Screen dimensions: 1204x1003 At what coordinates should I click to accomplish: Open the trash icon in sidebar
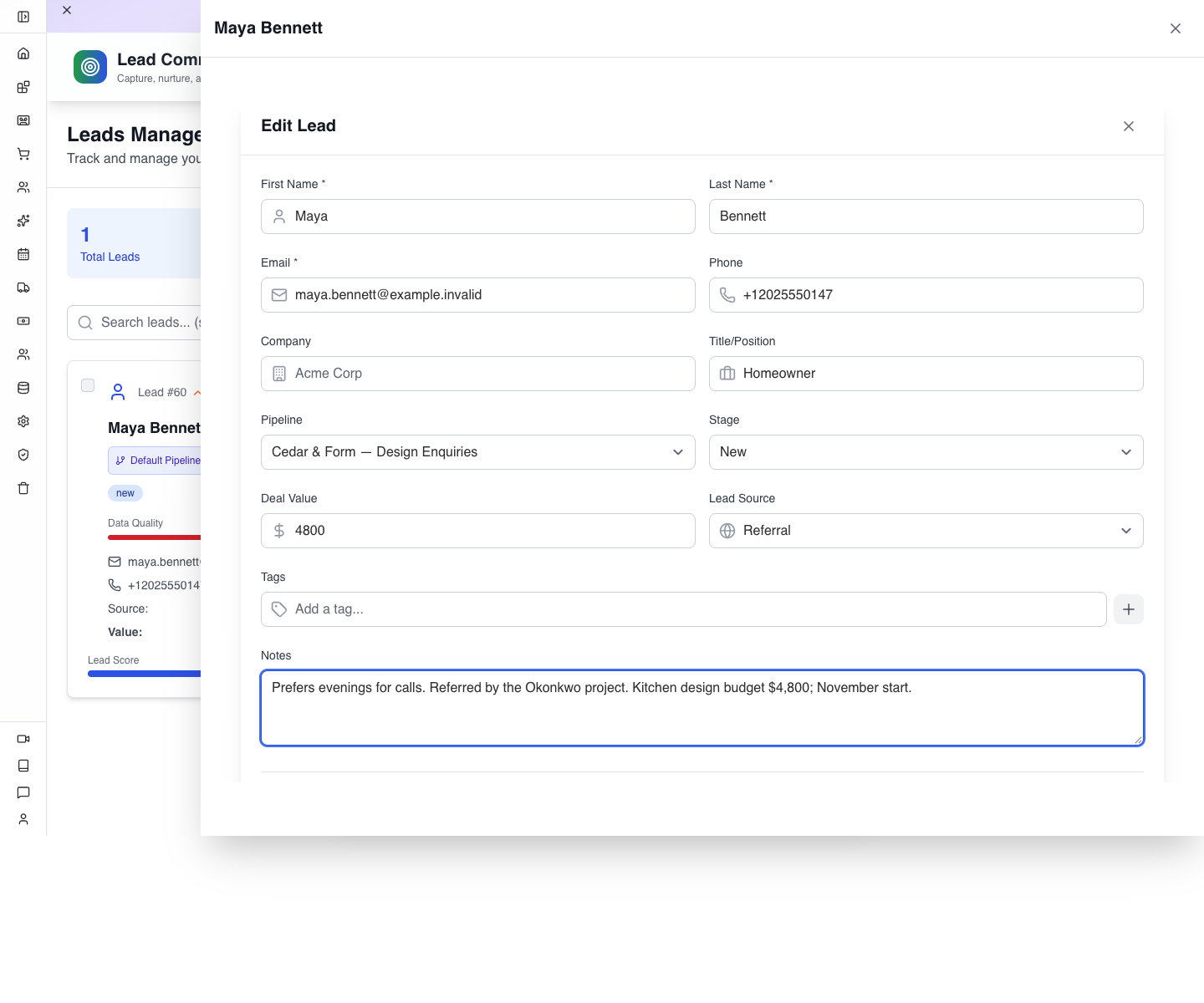tap(23, 488)
